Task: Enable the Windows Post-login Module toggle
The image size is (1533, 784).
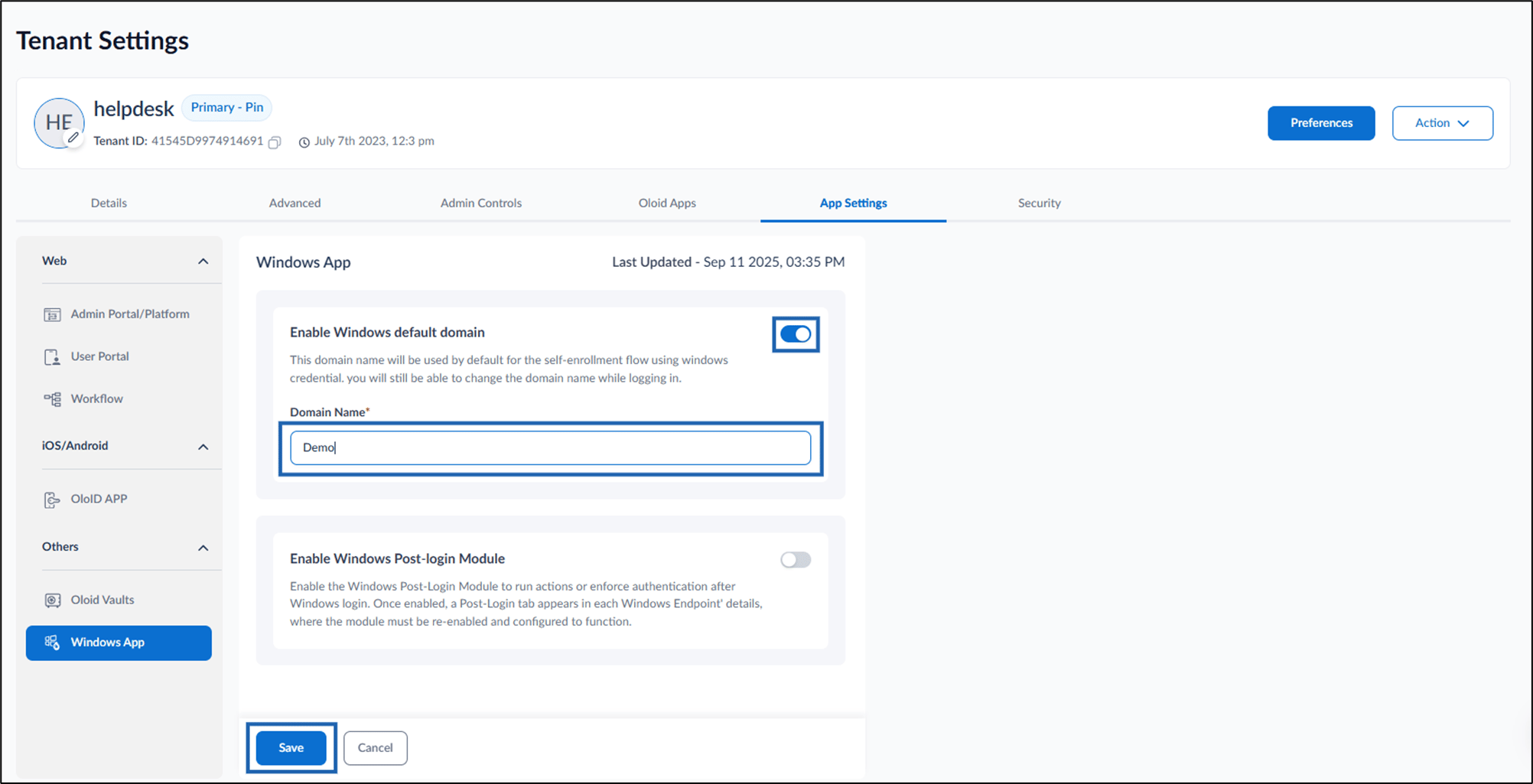Action: [x=796, y=560]
